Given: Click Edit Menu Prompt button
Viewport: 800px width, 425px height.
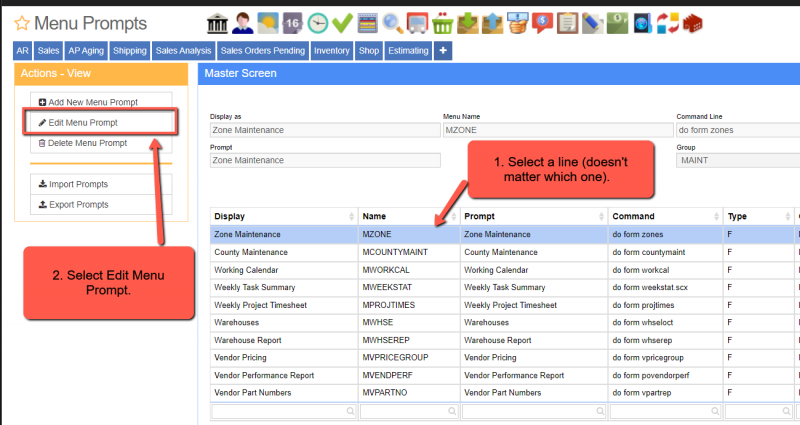Looking at the screenshot, I should tap(100, 123).
